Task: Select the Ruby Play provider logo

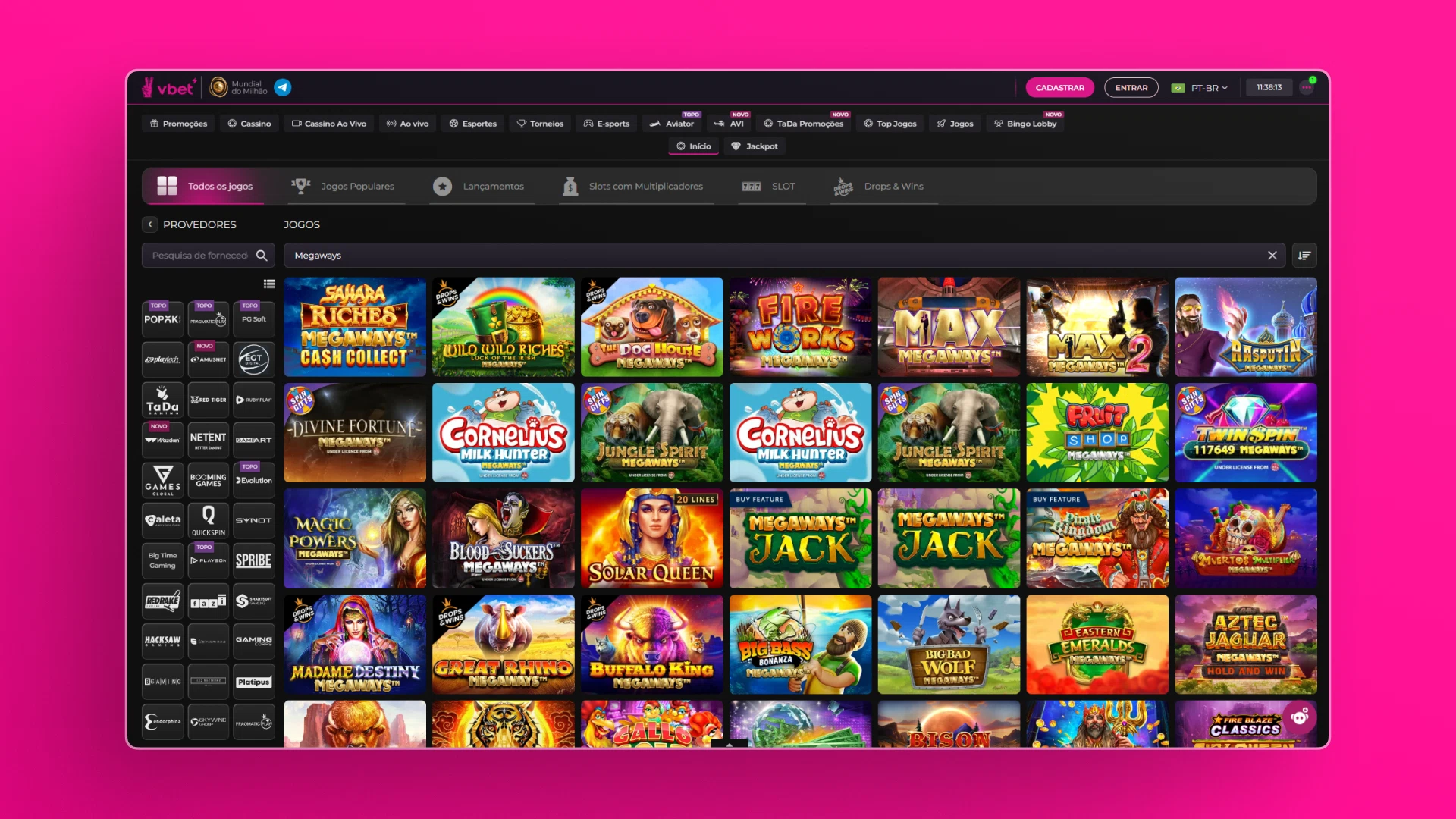Action: tap(254, 400)
